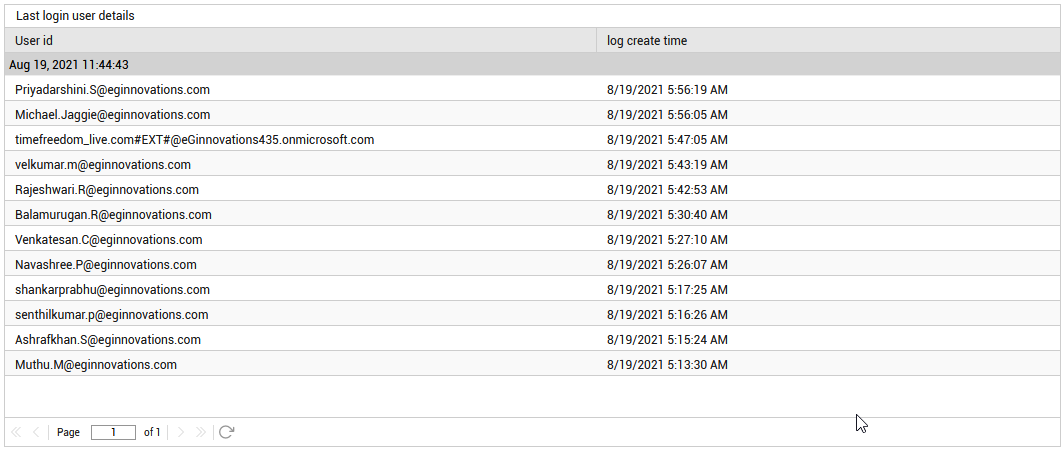Image resolution: width=1064 pixels, height=451 pixels.
Task: Select the Balamurugan.R@eginnovations.com row
Action: point(532,215)
